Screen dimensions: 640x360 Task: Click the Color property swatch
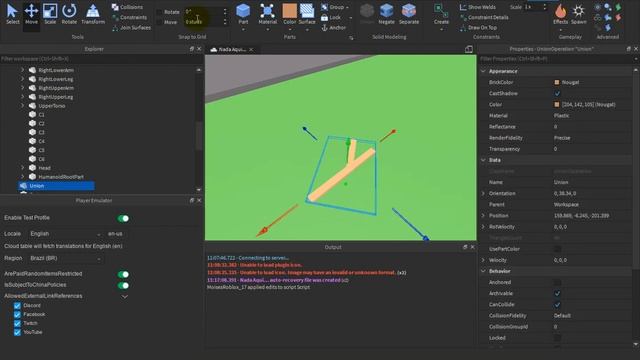[557, 104]
